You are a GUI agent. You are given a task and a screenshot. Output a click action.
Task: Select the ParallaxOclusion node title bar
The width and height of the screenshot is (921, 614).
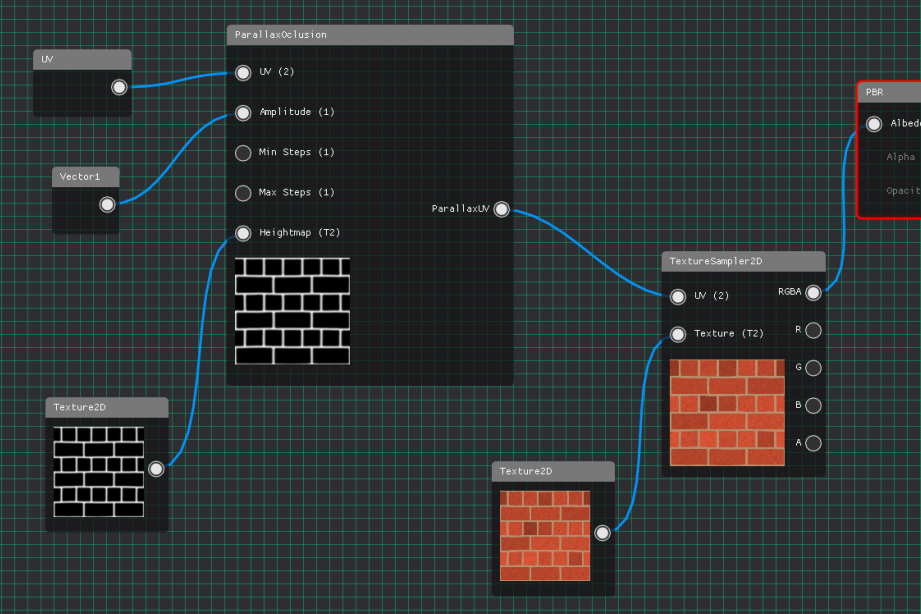point(370,35)
